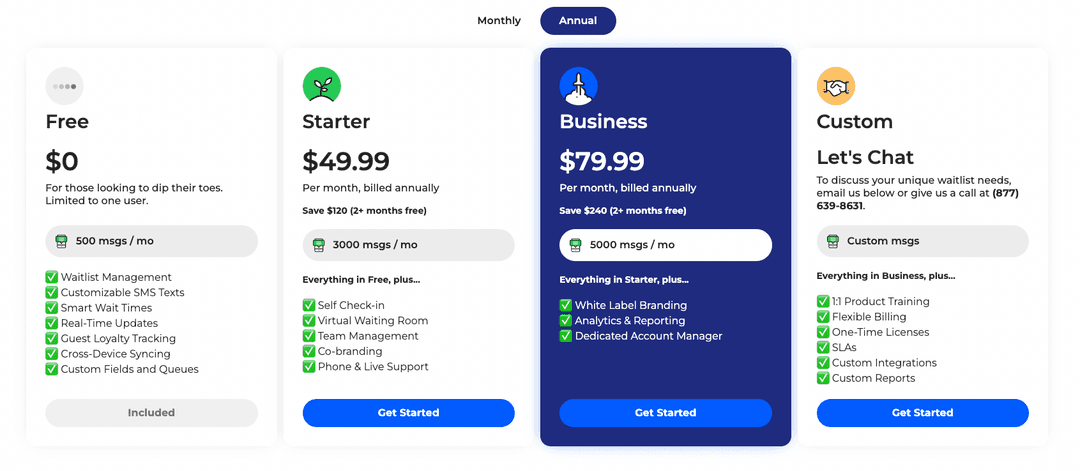Click the SLAs feature checkmark

[823, 347]
